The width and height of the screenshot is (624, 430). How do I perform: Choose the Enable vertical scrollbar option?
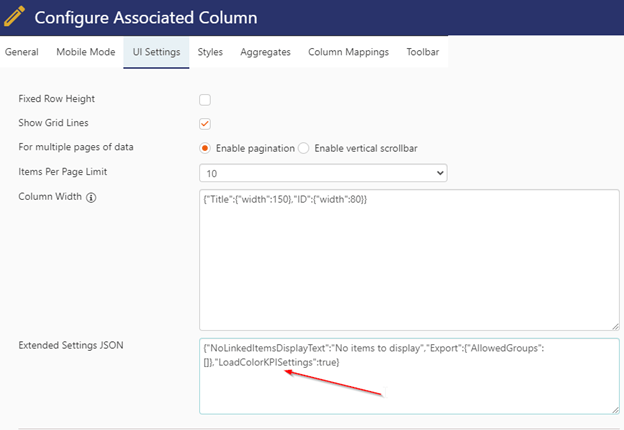(304, 148)
